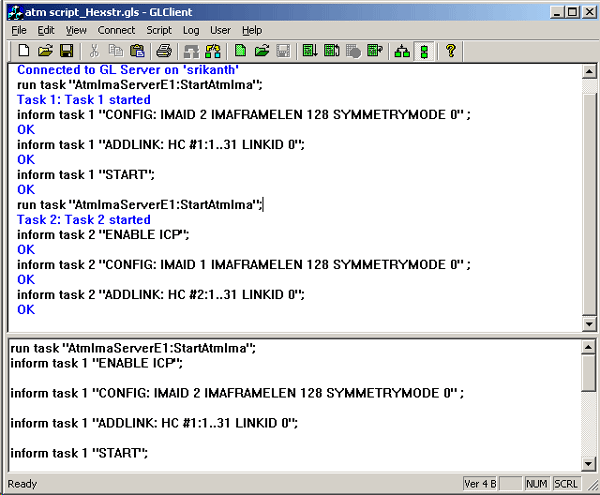
Task: Click the green script icon with down arrow
Action: tap(310, 51)
